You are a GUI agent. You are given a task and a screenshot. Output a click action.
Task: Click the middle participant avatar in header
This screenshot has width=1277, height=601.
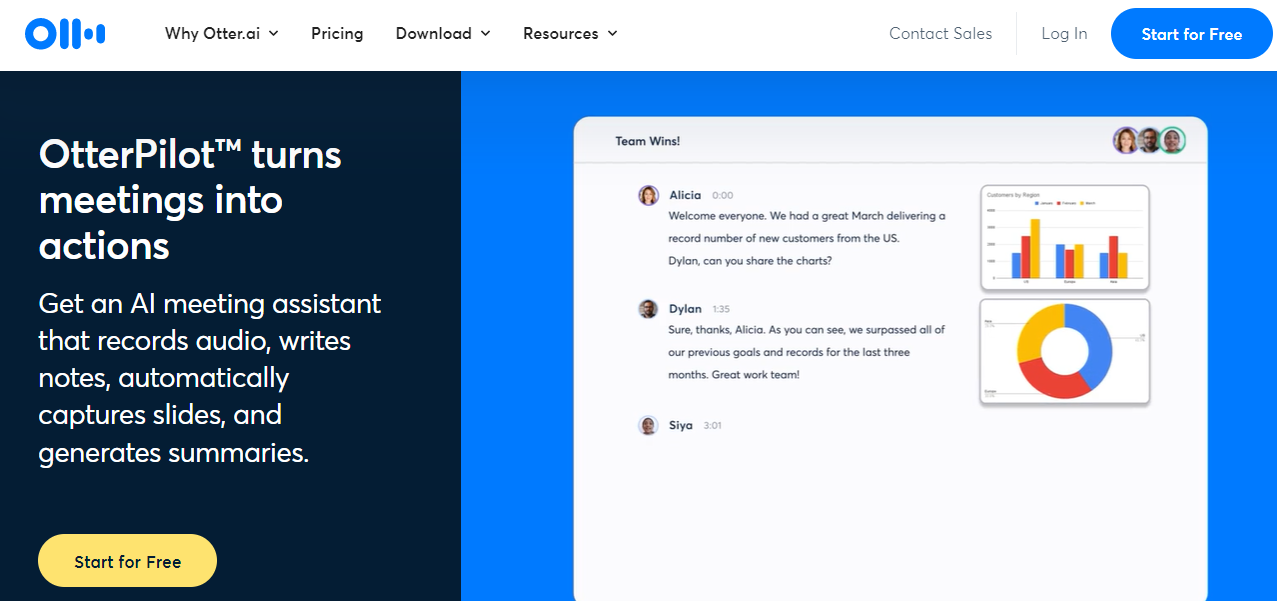pyautogui.click(x=1149, y=141)
